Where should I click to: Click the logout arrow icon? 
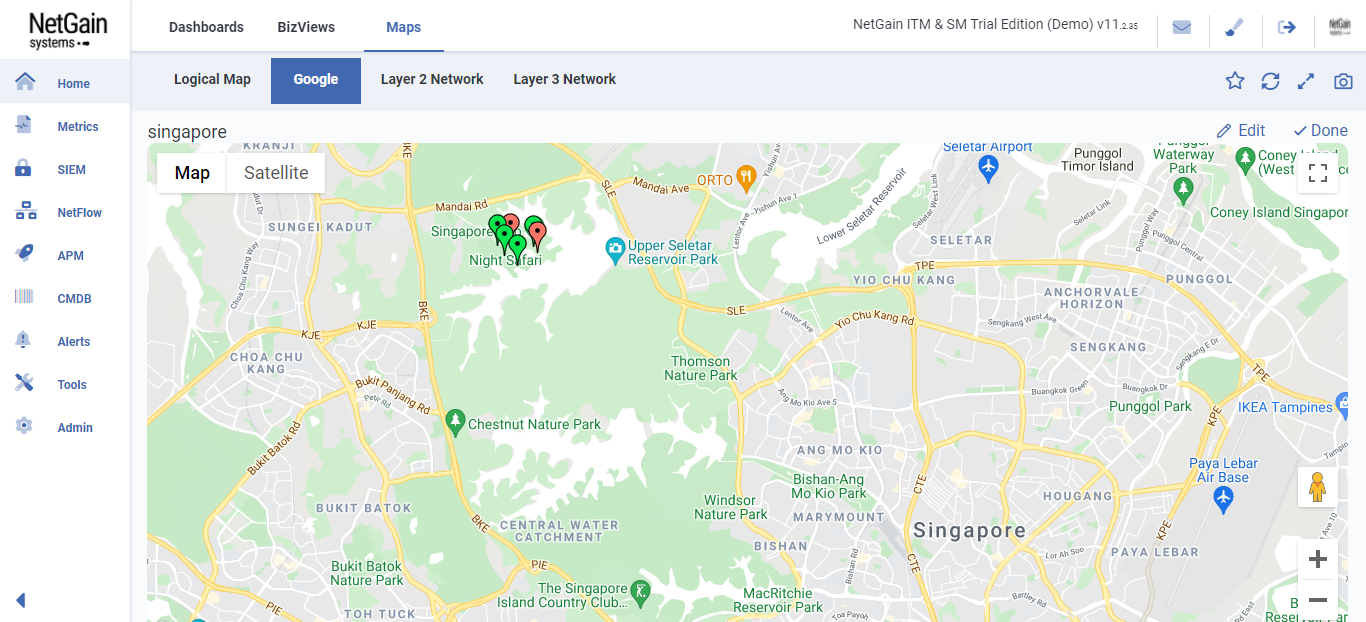(x=1287, y=27)
